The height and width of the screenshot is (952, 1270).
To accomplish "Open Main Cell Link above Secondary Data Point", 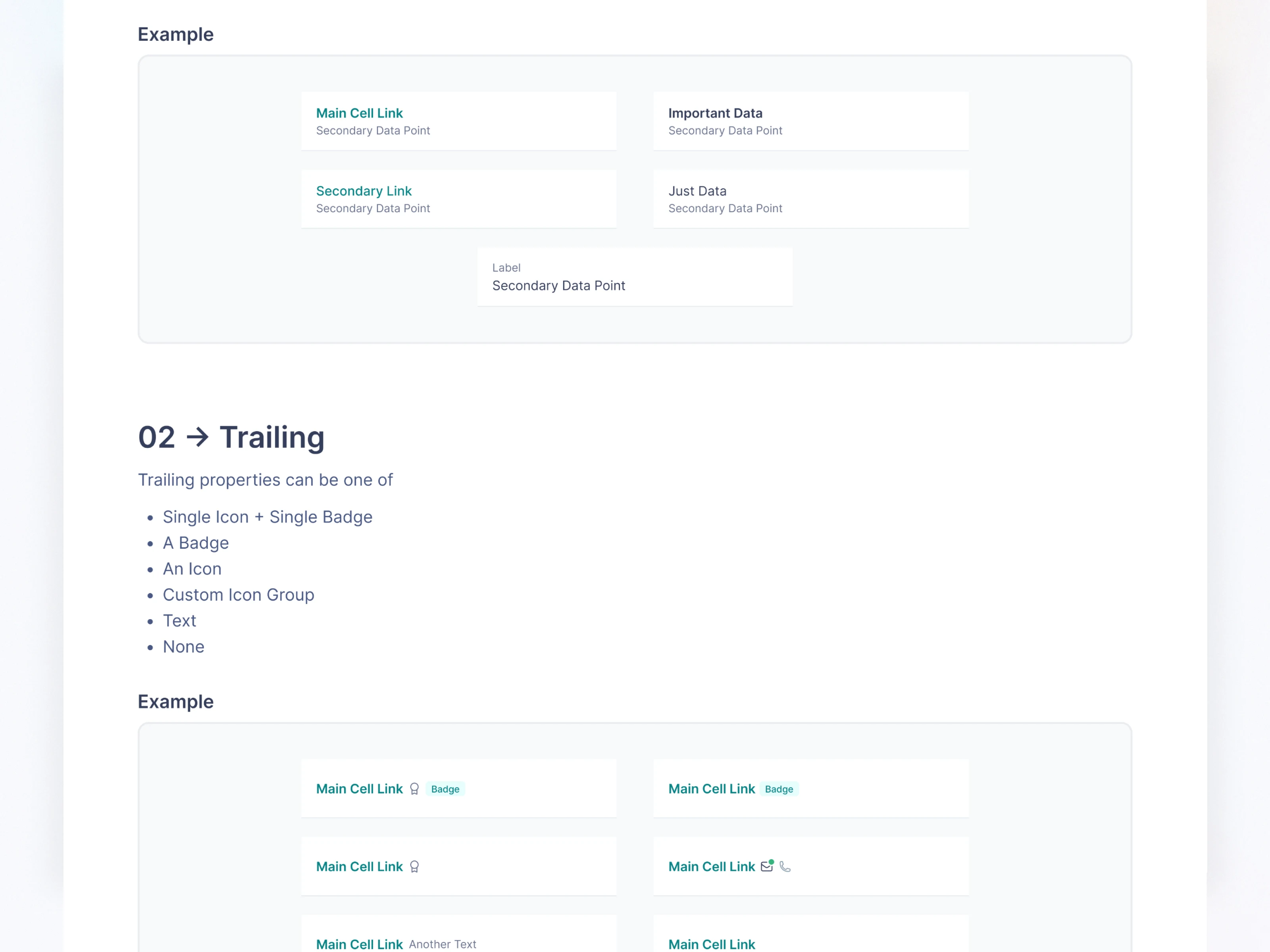I will click(x=360, y=113).
